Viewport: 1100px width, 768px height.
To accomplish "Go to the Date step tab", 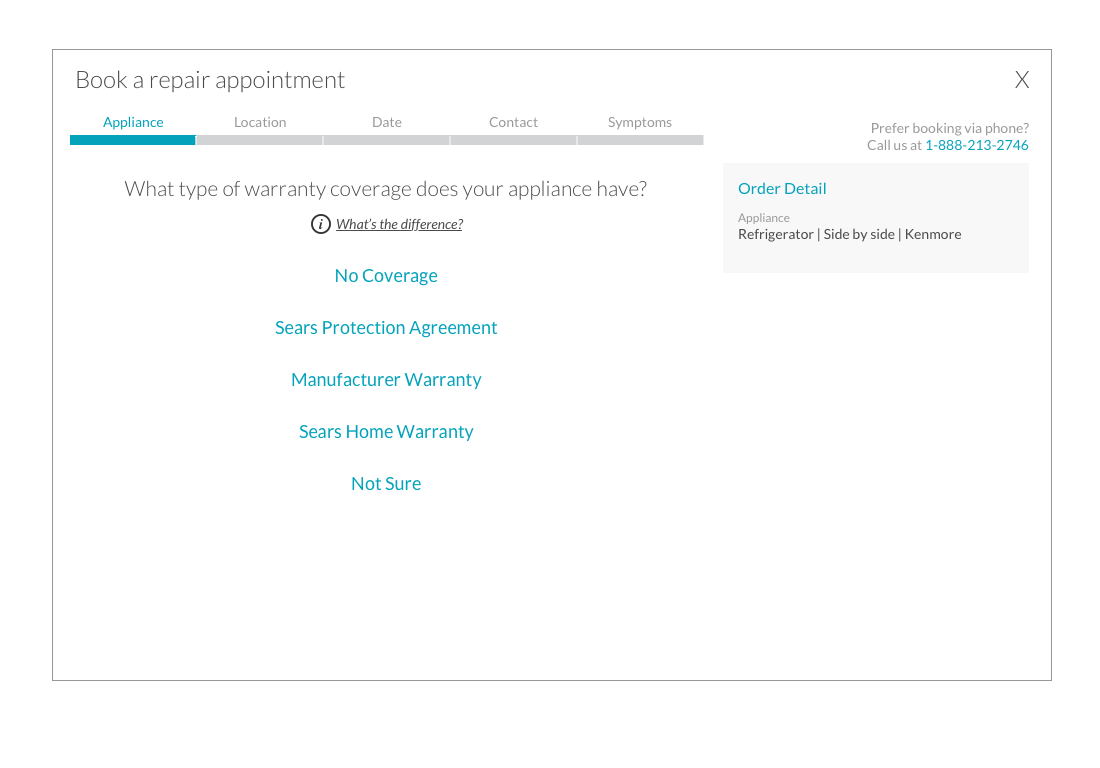I will tap(387, 122).
